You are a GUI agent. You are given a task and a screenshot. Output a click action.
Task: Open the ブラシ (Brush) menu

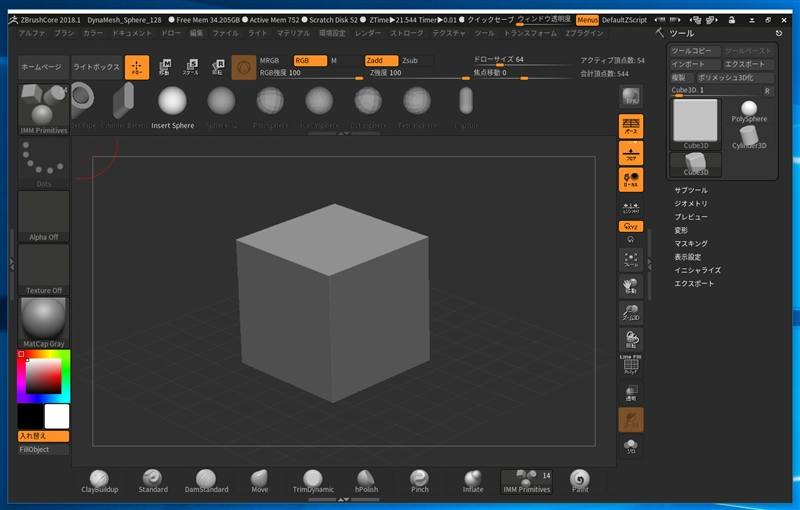[64, 33]
